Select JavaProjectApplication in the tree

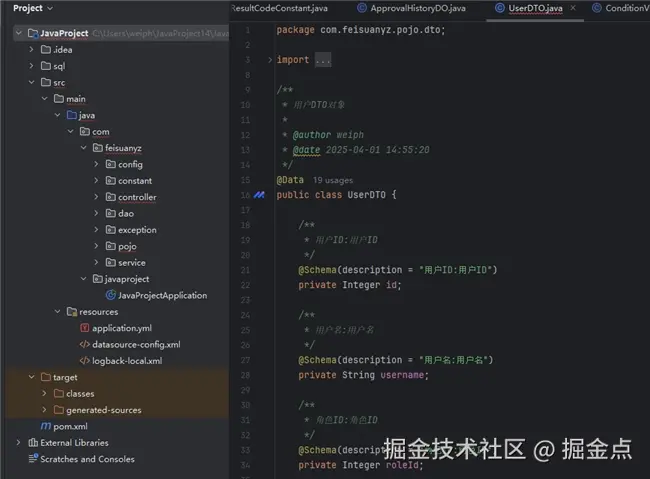162,295
